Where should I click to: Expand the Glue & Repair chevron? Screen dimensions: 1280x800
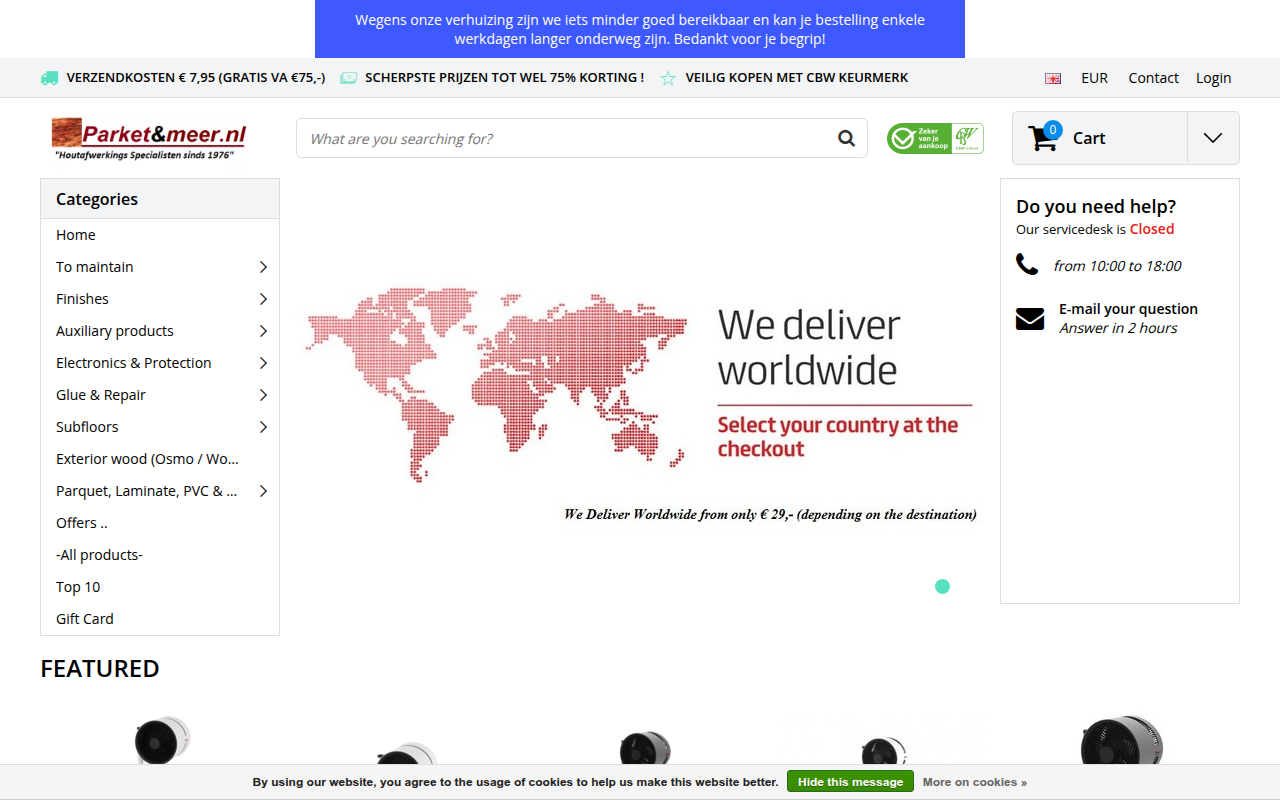[x=263, y=395]
